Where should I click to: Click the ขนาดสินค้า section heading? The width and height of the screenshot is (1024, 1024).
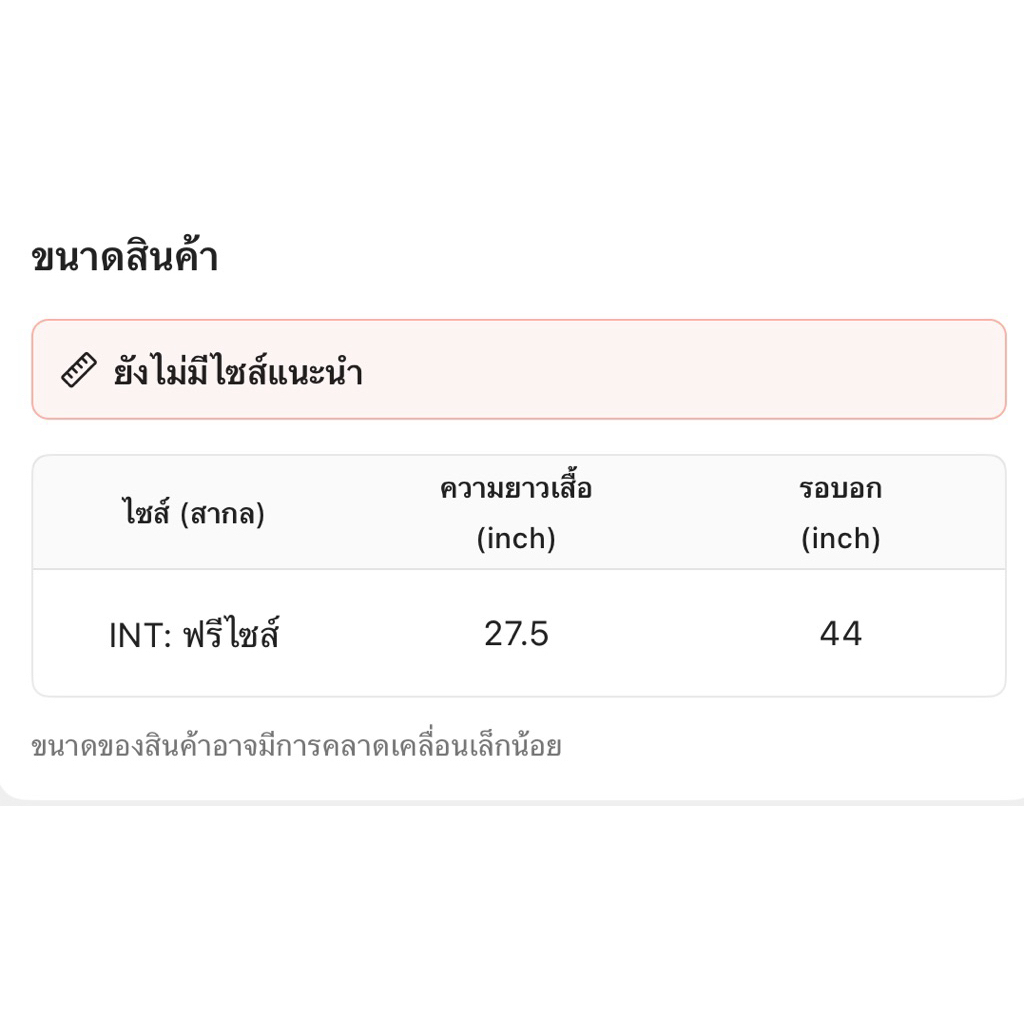[x=125, y=258]
